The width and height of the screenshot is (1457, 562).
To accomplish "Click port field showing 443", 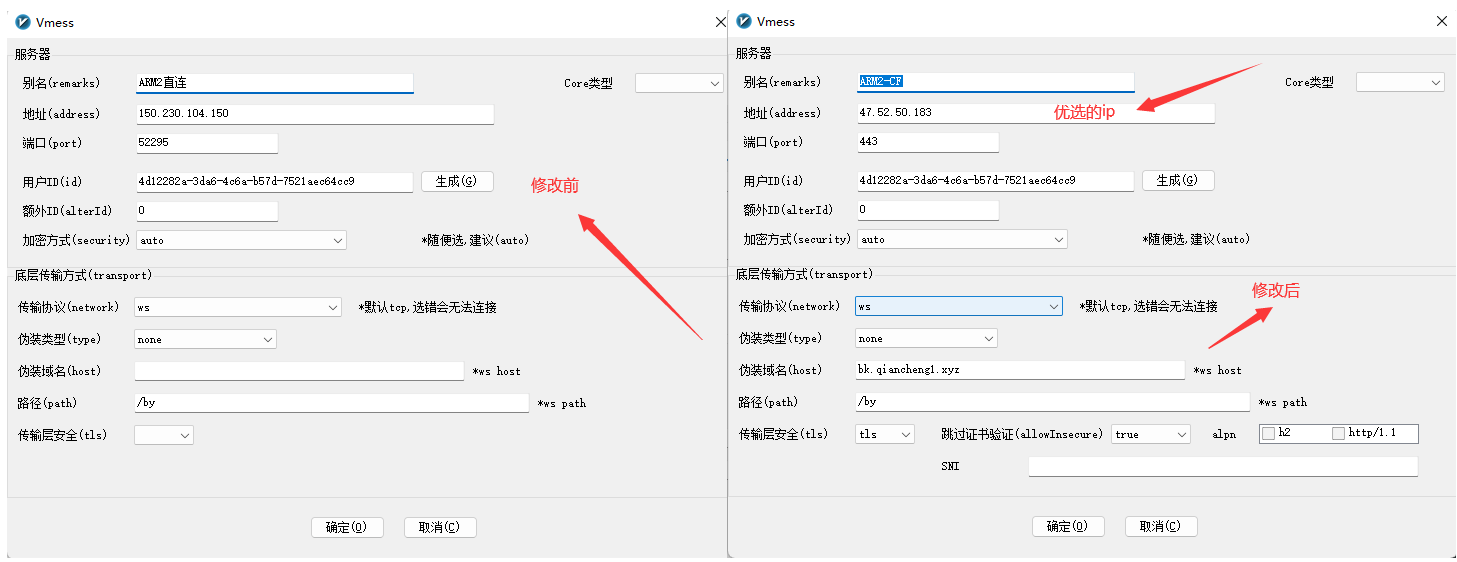I will click(927, 142).
